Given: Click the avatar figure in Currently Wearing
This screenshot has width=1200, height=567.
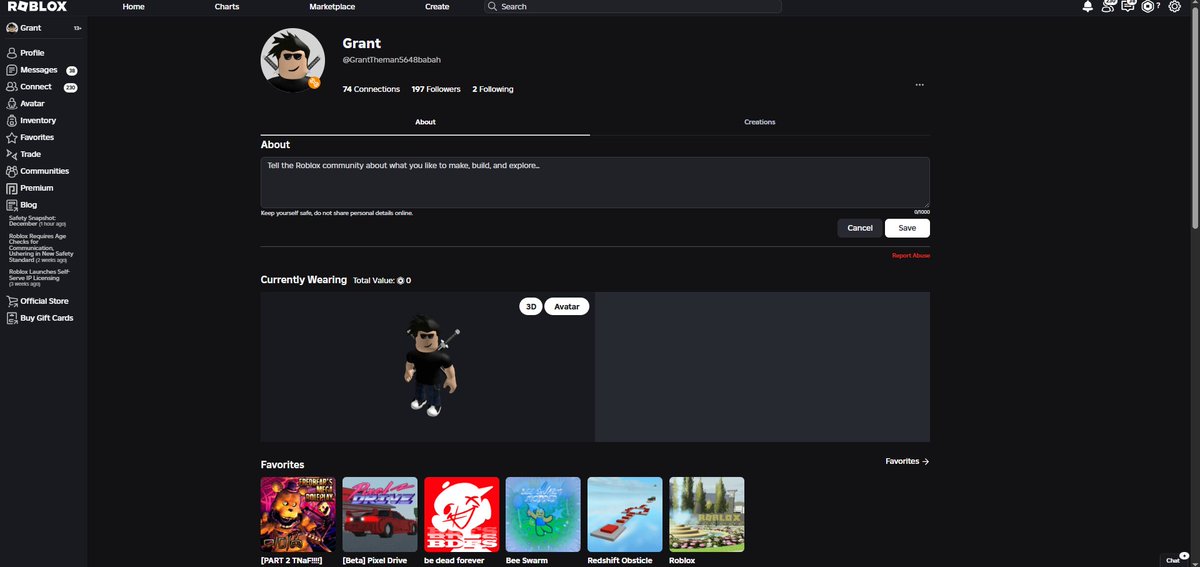Looking at the screenshot, I should click(430, 365).
